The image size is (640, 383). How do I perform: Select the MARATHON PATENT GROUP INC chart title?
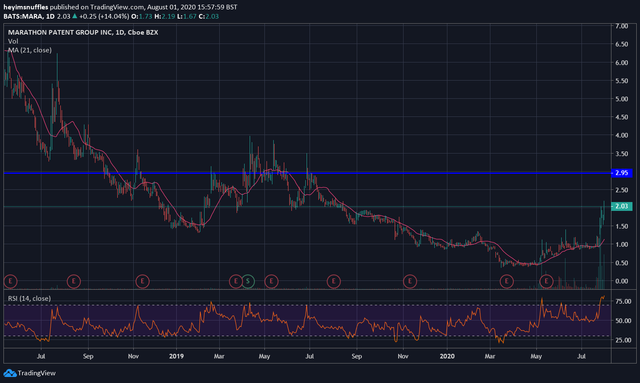[83, 32]
